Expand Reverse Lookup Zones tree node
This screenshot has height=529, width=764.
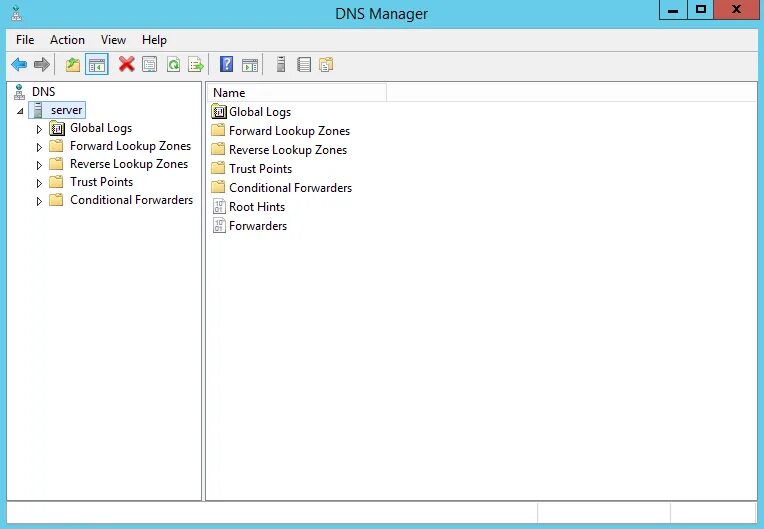tap(39, 165)
